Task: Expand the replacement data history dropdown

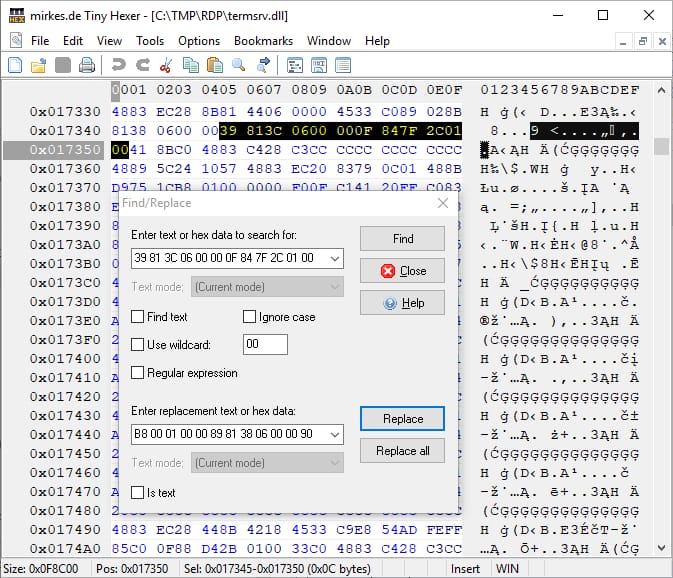Action: click(x=333, y=434)
